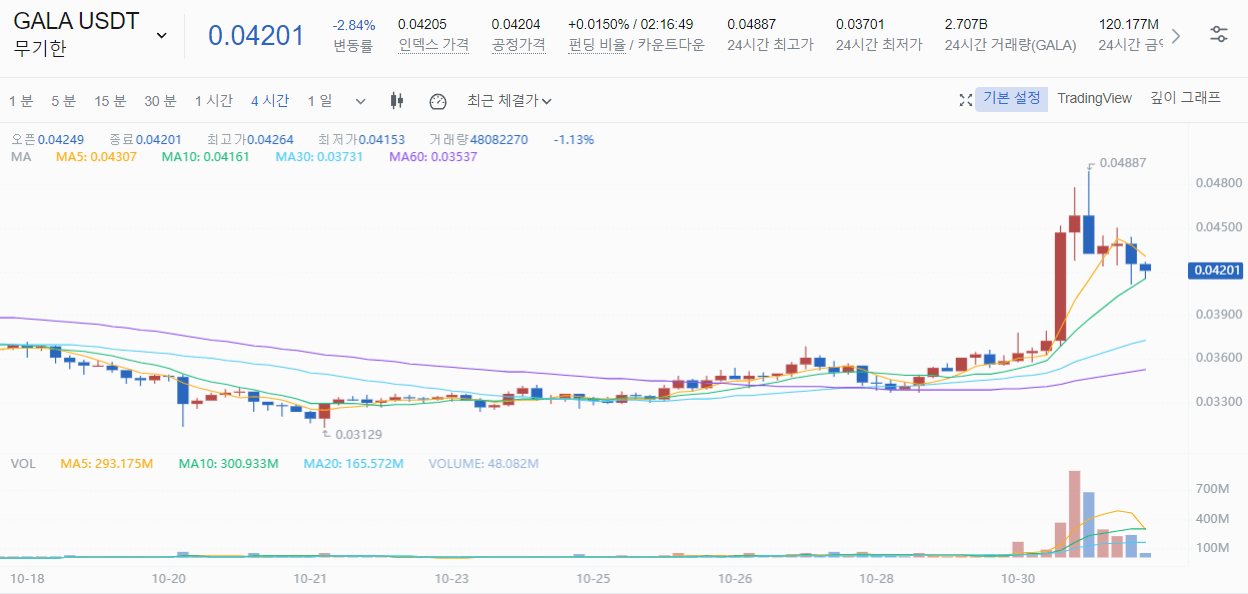Click the volume MA5: 293.175M label
The width and height of the screenshot is (1248, 594).
click(107, 464)
